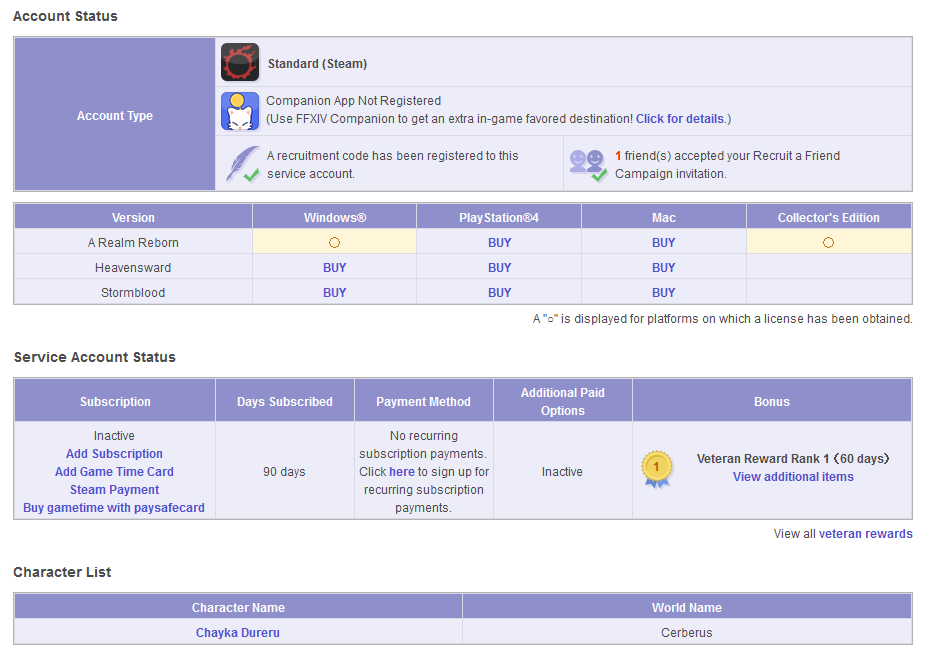The image size is (925, 654).
Task: Buy A Realm Reborn for PlayStation 4
Action: [499, 242]
